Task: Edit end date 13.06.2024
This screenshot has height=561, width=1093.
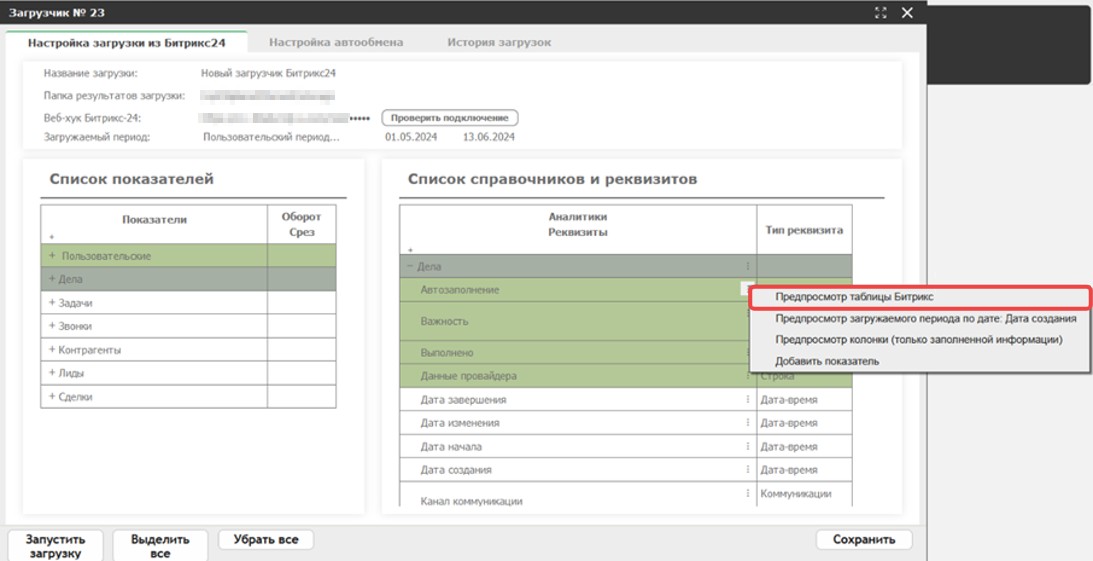Action: pyautogui.click(x=489, y=137)
